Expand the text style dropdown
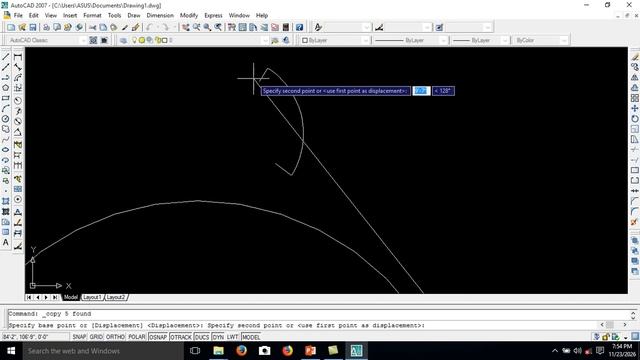The width and height of the screenshot is (640, 360). click(367, 27)
